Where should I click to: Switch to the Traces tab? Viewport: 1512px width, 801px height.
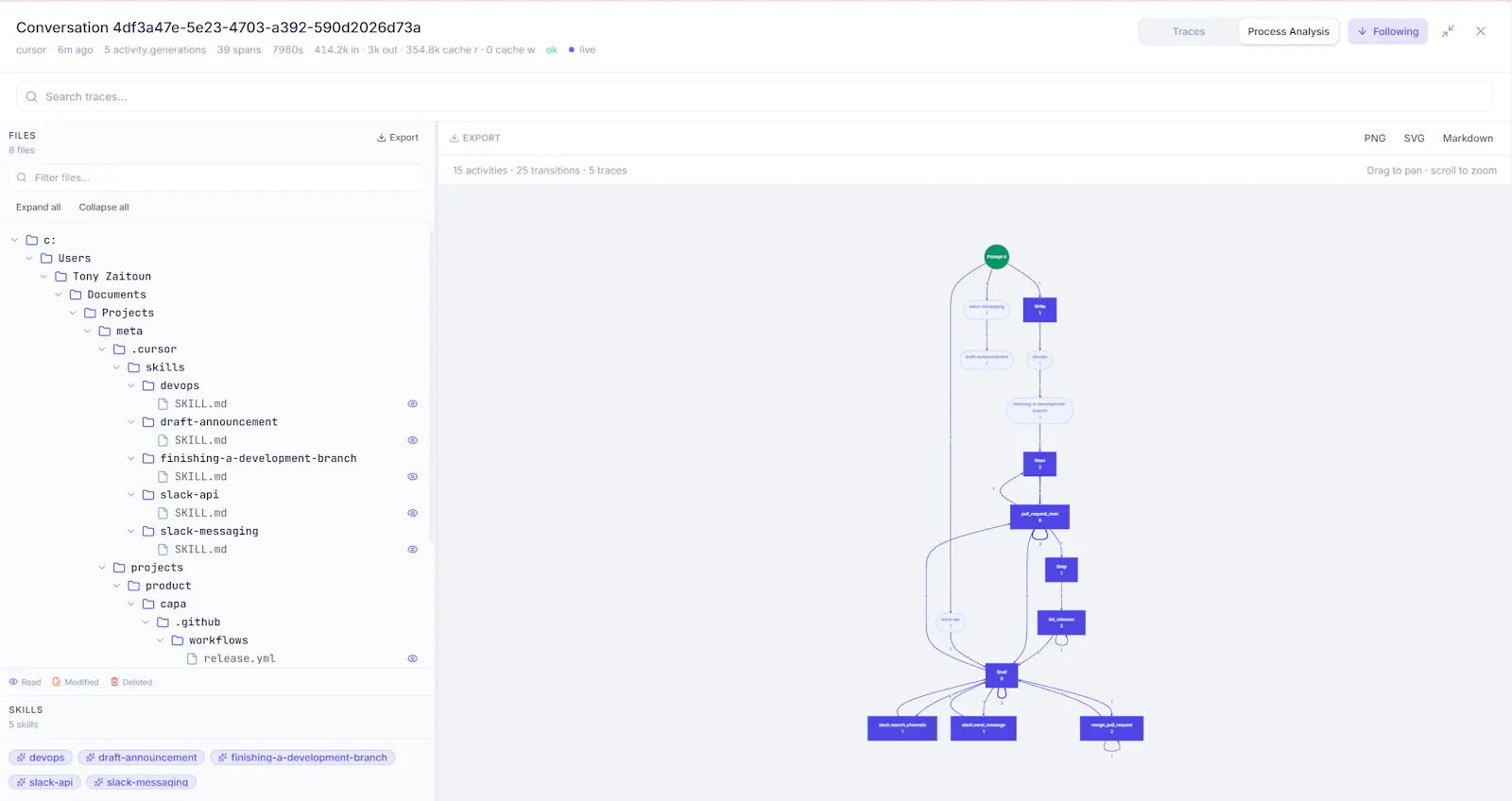pos(1188,31)
